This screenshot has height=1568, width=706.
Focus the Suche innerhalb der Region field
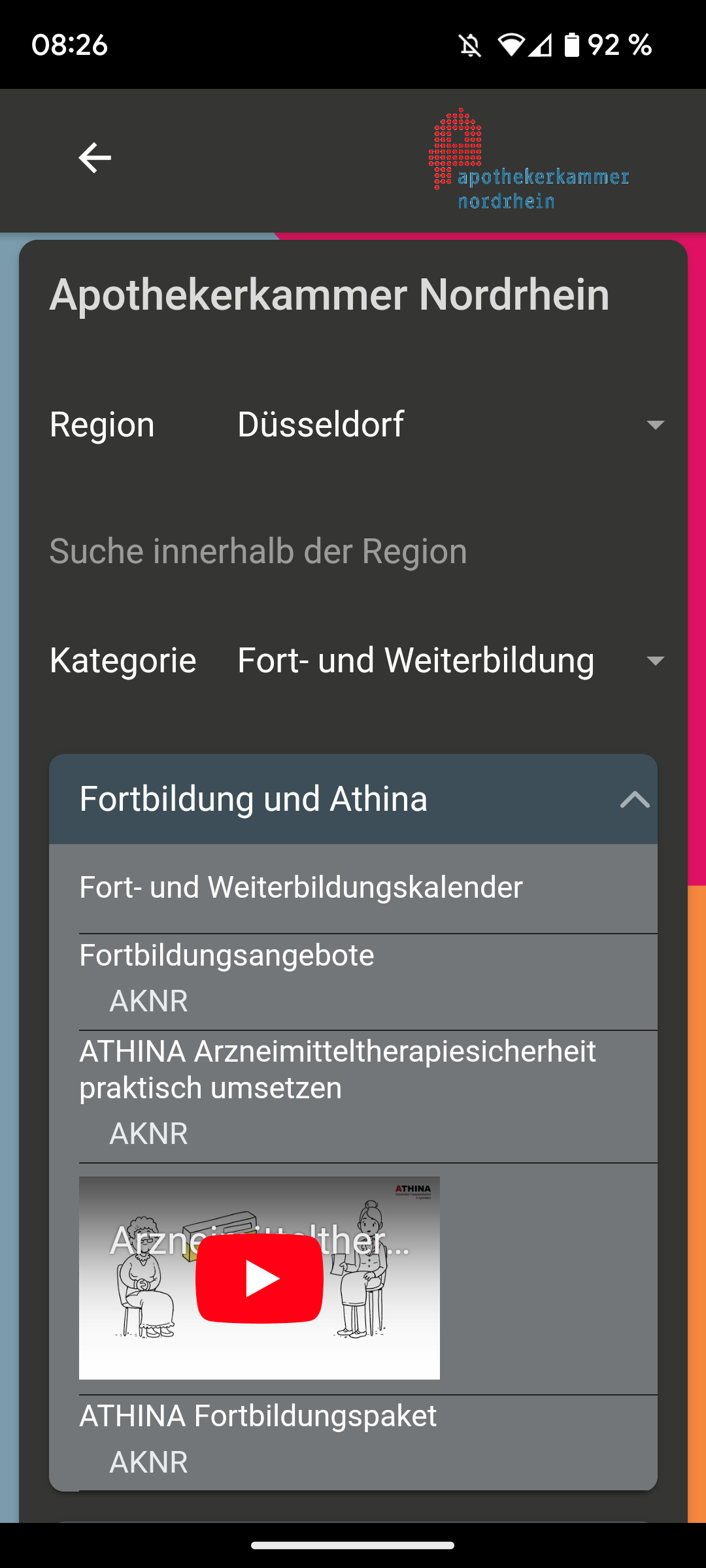tap(353, 551)
